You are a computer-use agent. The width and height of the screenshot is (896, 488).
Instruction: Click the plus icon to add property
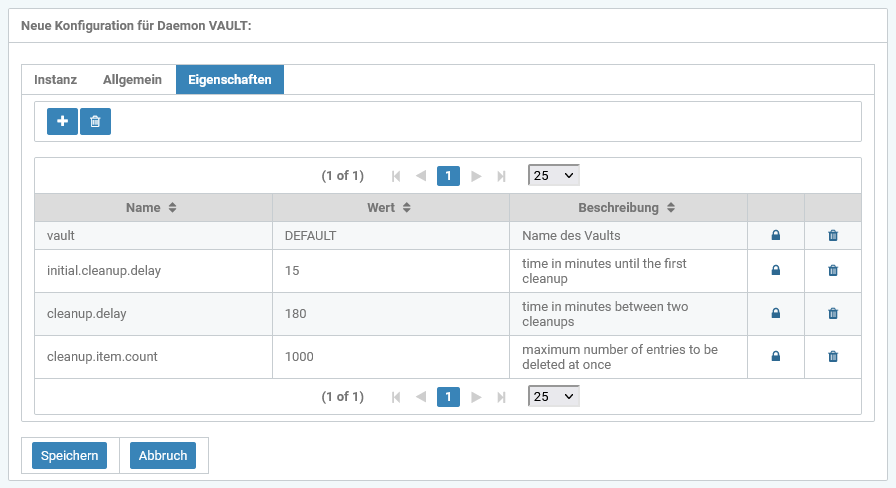[x=62, y=121]
